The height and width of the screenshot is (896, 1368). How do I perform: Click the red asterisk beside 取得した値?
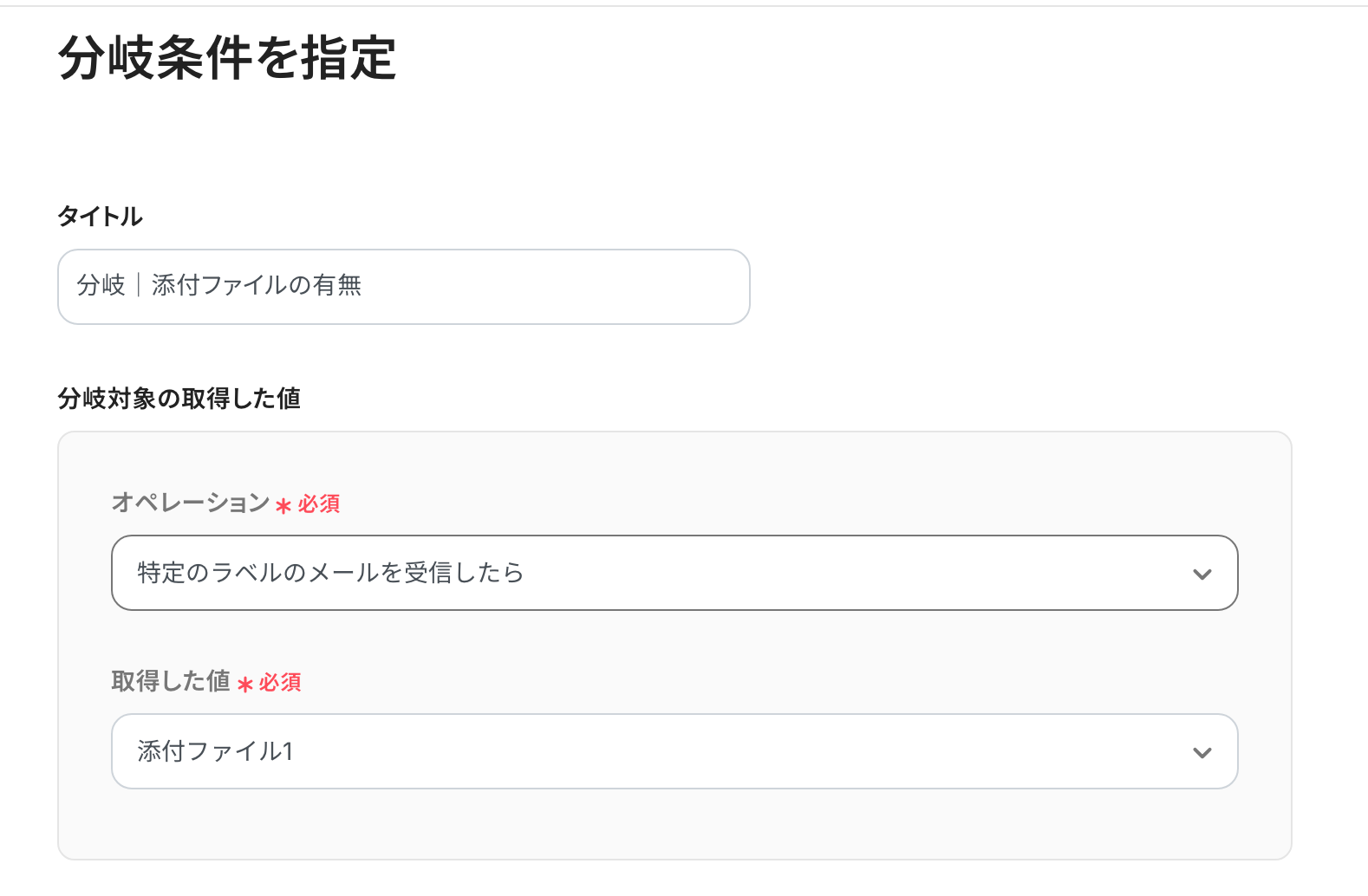click(x=245, y=685)
